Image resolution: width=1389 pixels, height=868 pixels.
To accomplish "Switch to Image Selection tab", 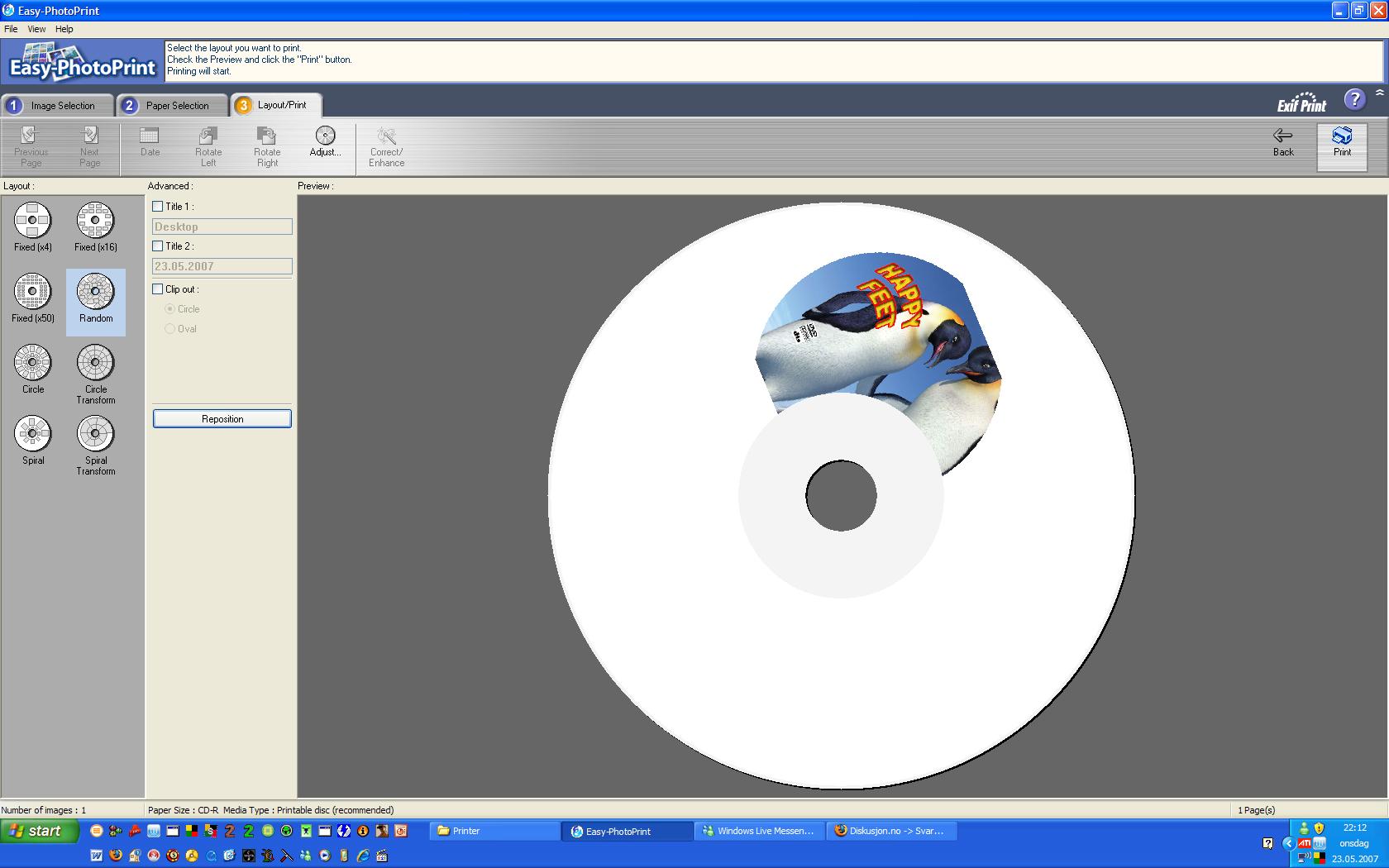I will (x=57, y=106).
